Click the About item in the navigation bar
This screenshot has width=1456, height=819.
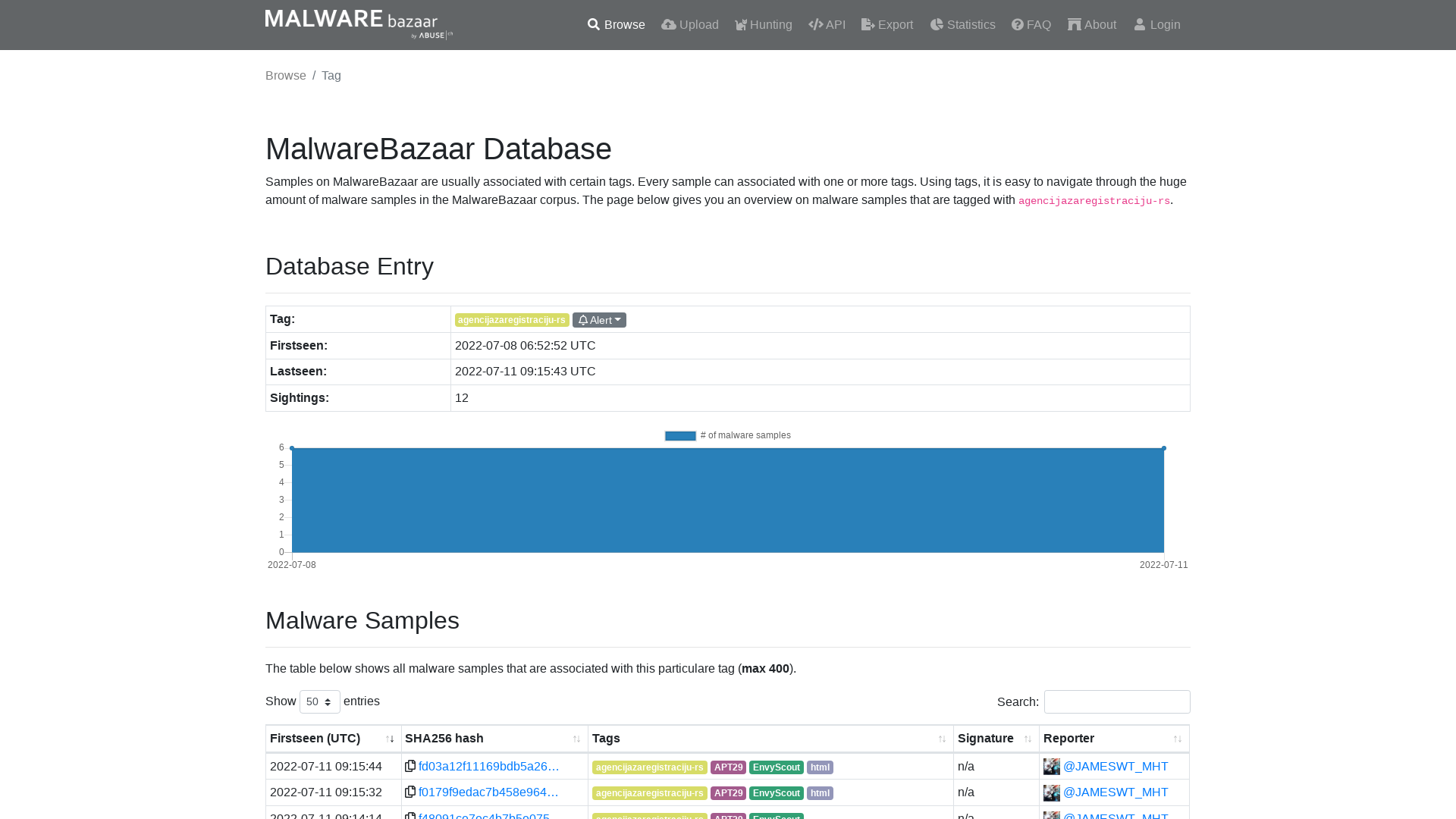[x=1092, y=24]
